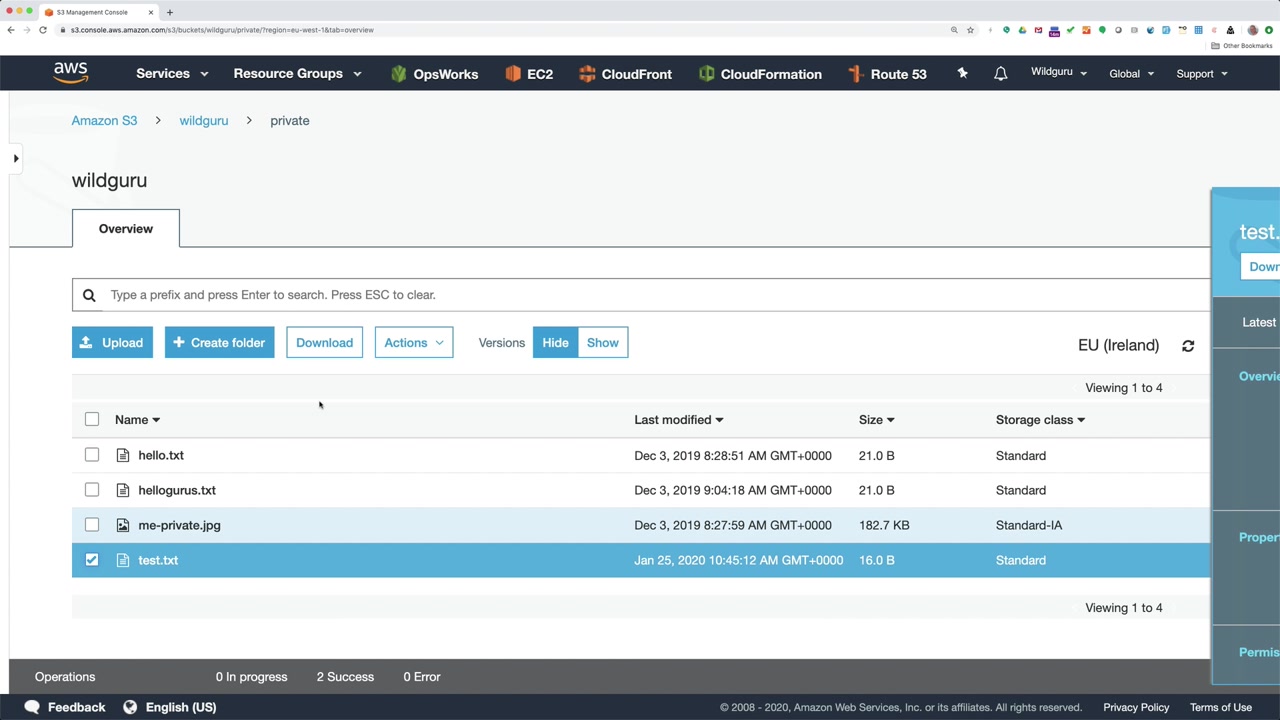Image resolution: width=1280 pixels, height=720 pixels.
Task: Click English (US) language selector
Action: (x=180, y=707)
